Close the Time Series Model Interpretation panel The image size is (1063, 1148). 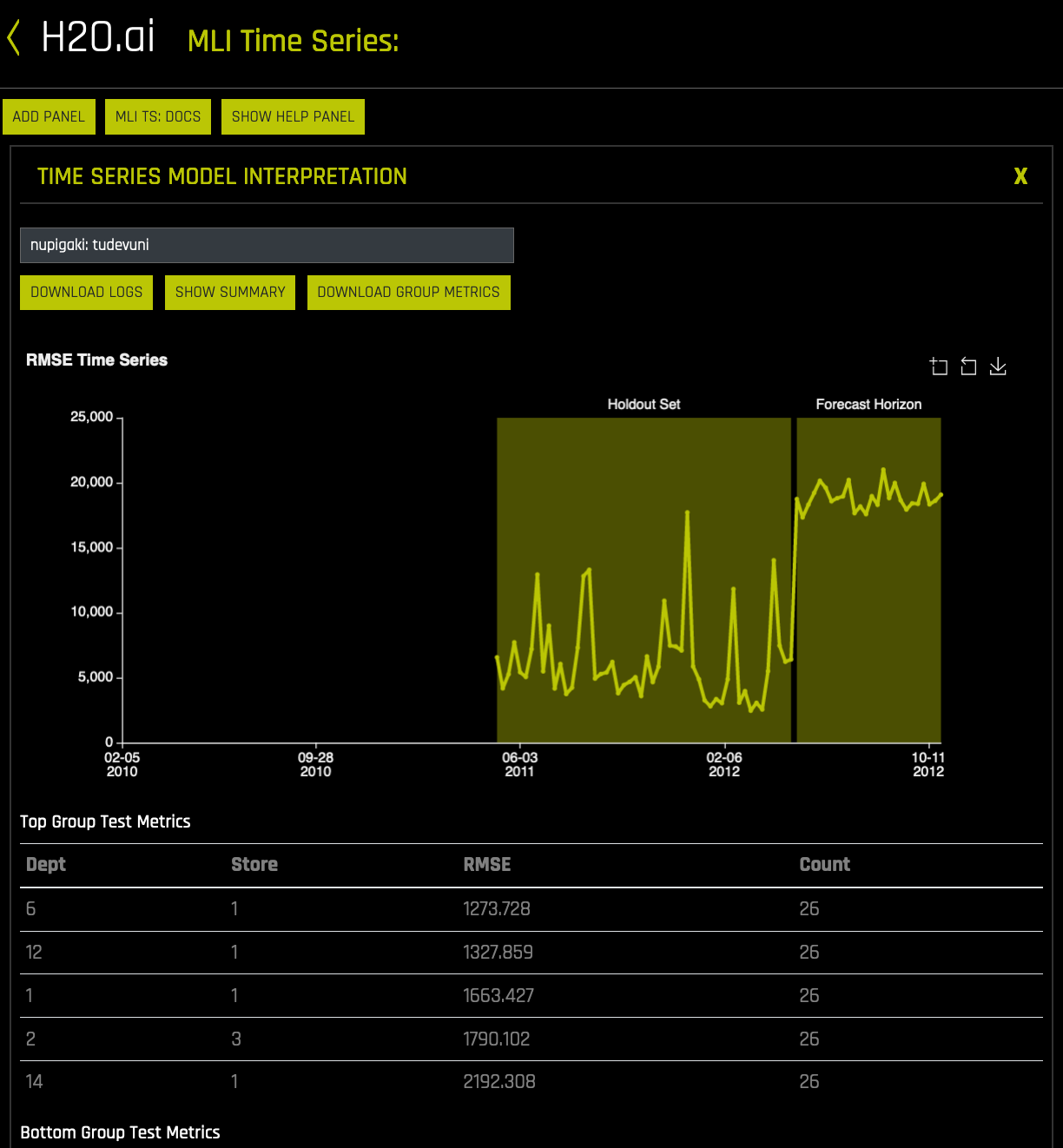click(1020, 176)
